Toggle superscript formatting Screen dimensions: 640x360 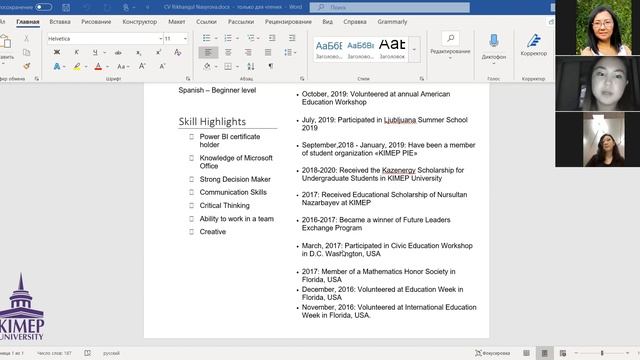[x=158, y=52]
